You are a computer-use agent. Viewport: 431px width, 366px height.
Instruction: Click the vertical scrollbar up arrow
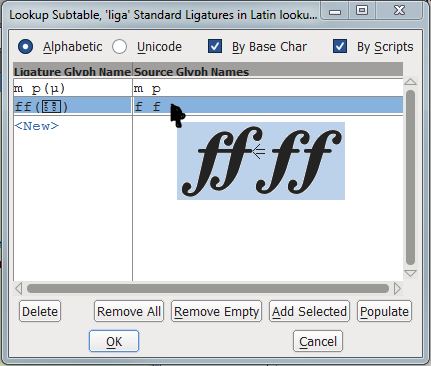pos(411,82)
